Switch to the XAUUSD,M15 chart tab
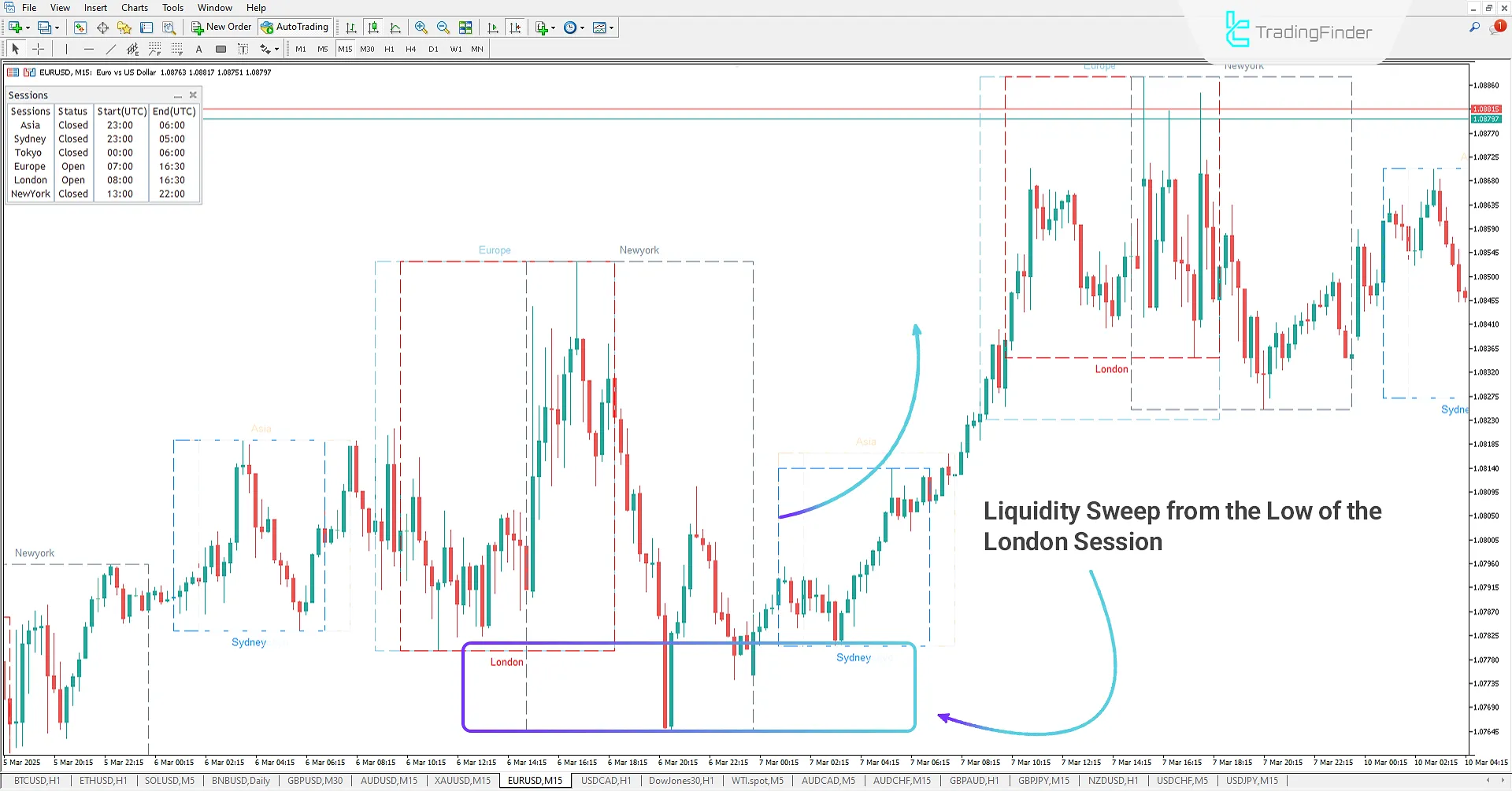1512x791 pixels. click(461, 780)
